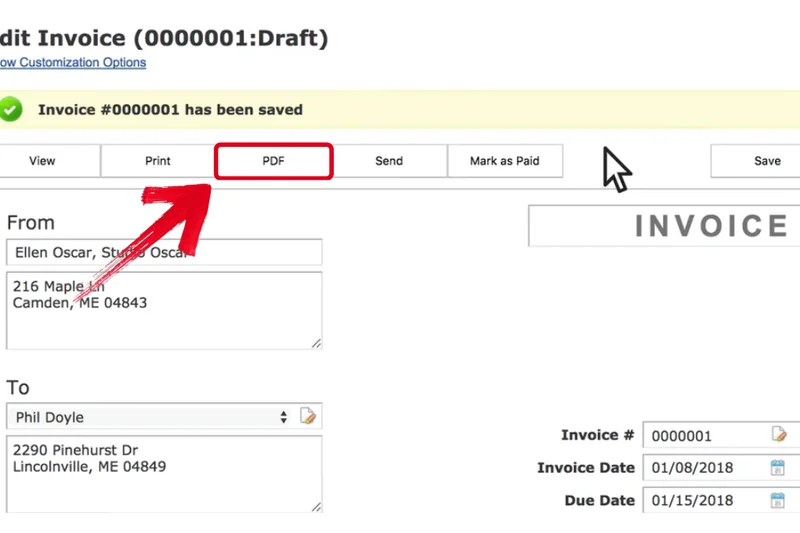The image size is (800, 533).
Task: Open the invoice View mode
Action: (x=42, y=161)
